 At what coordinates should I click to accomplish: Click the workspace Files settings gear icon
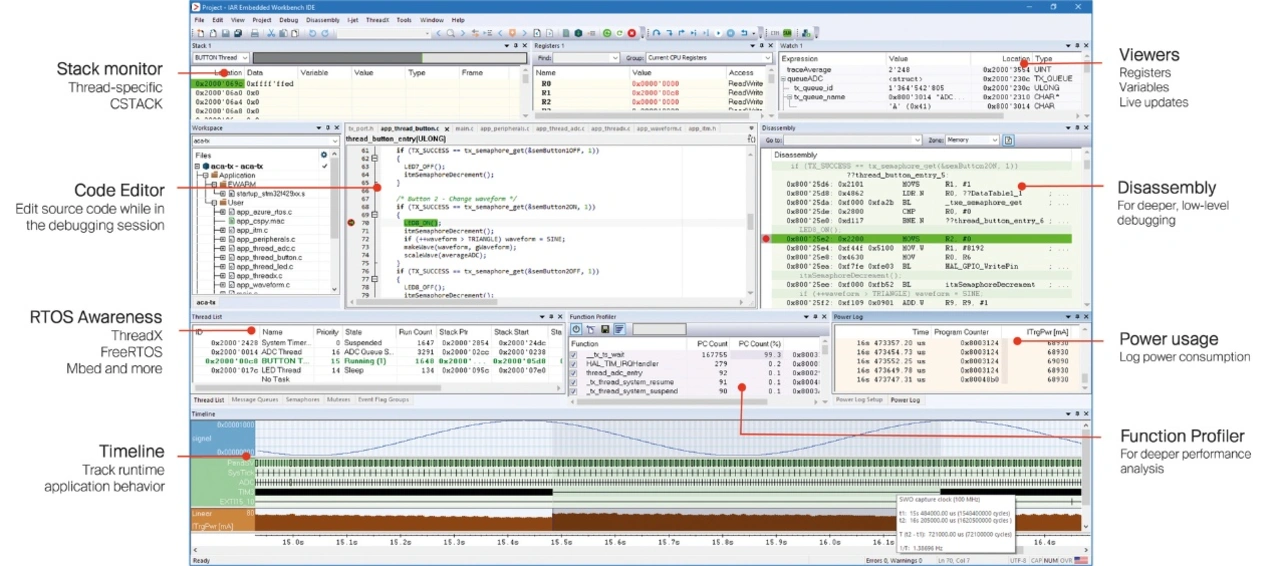point(323,155)
